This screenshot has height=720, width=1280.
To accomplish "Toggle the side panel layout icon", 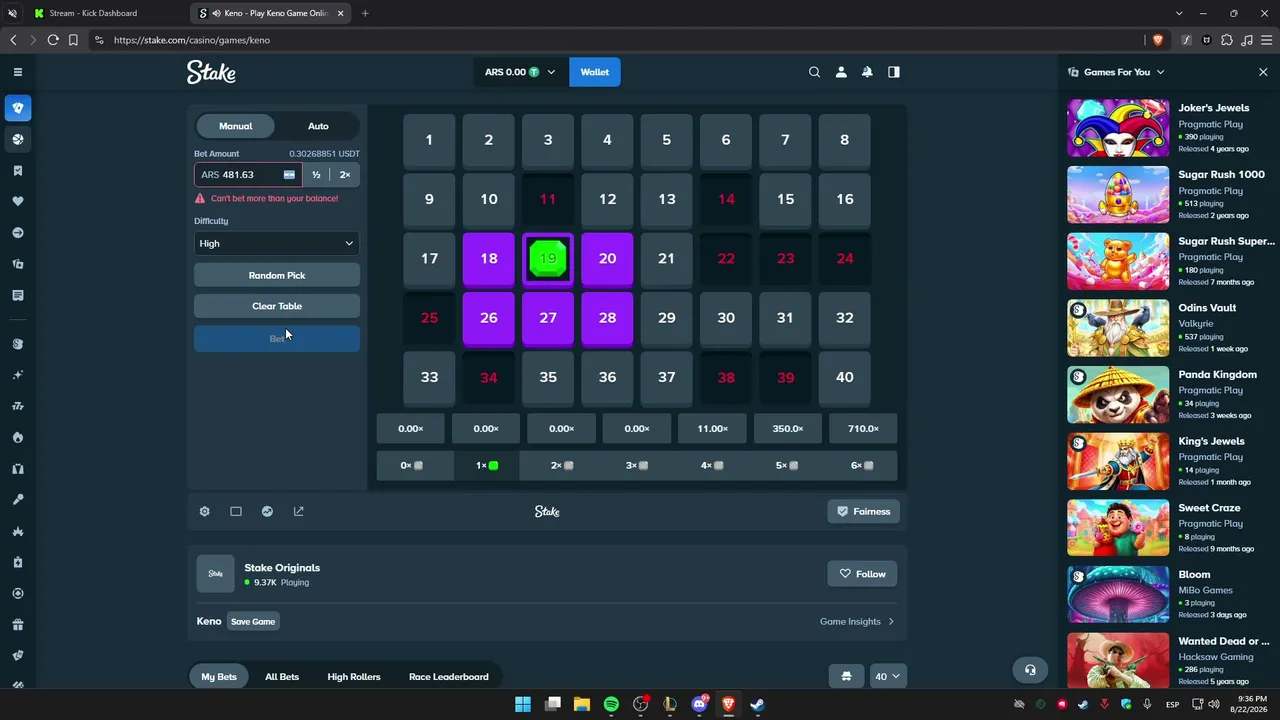I will coord(894,72).
